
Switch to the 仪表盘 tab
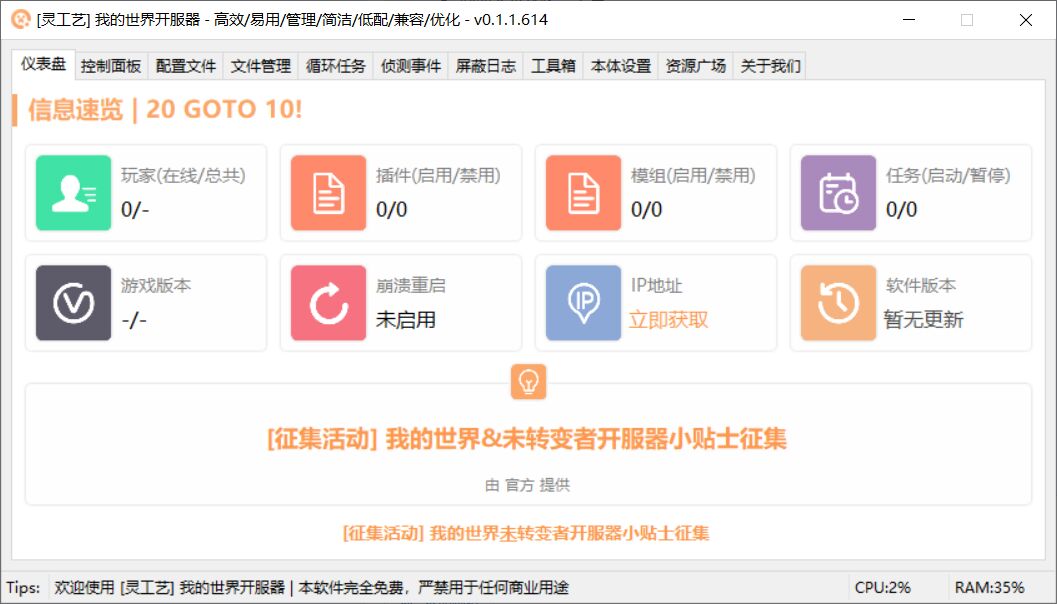pos(43,64)
